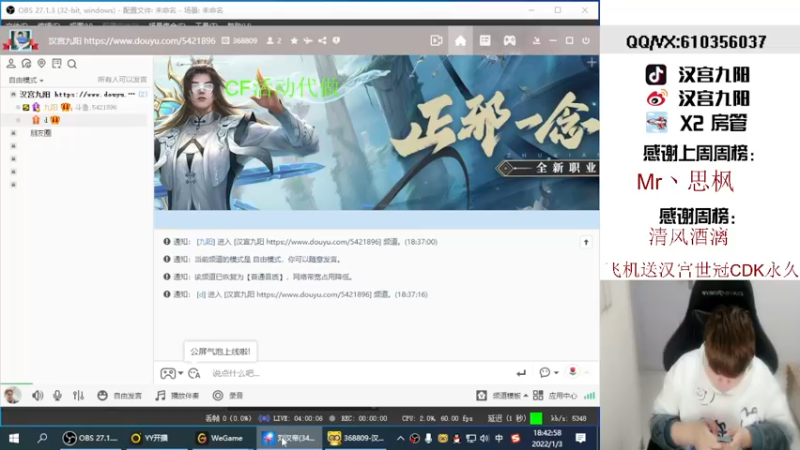Viewport: 800px width, 450px height.
Task: Open the 频道模板 dropdown
Action: tap(502, 395)
